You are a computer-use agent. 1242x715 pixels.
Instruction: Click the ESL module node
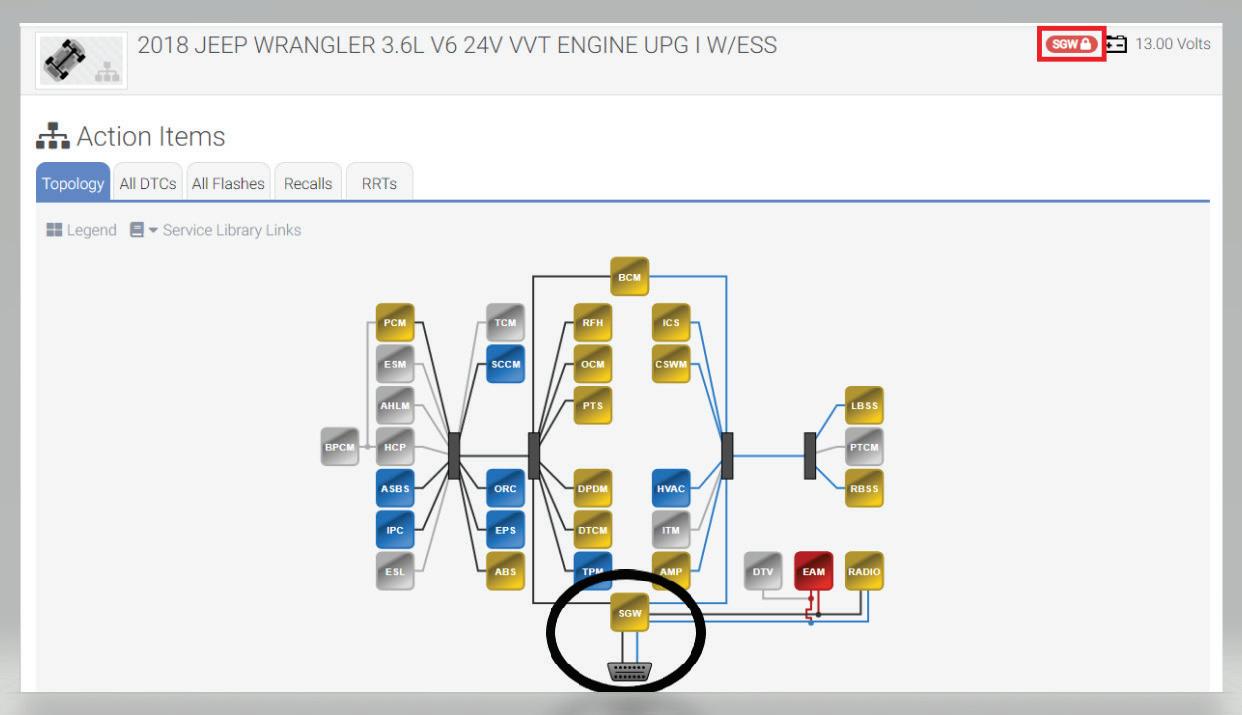[x=394, y=572]
